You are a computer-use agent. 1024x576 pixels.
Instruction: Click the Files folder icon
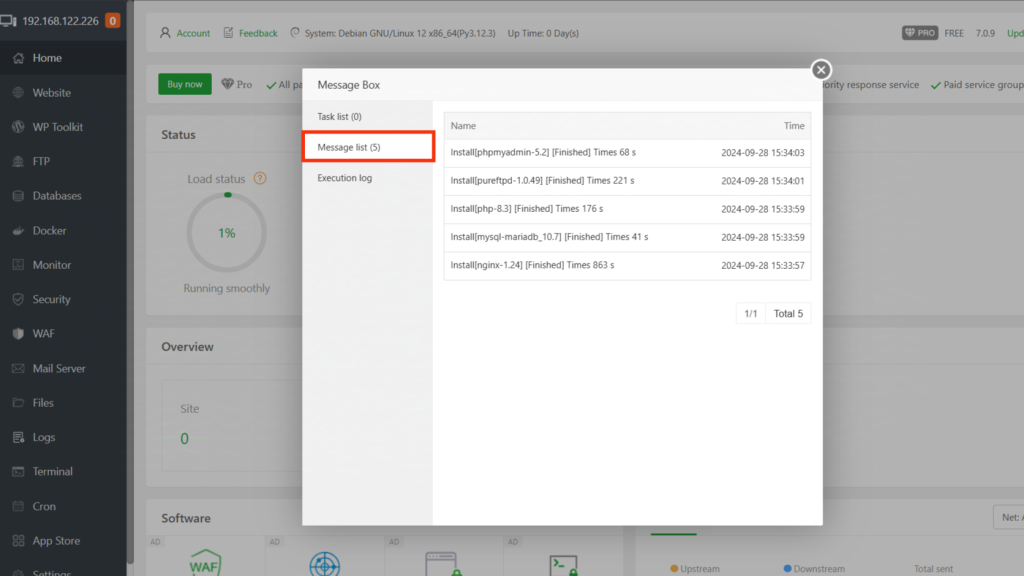[18, 403]
